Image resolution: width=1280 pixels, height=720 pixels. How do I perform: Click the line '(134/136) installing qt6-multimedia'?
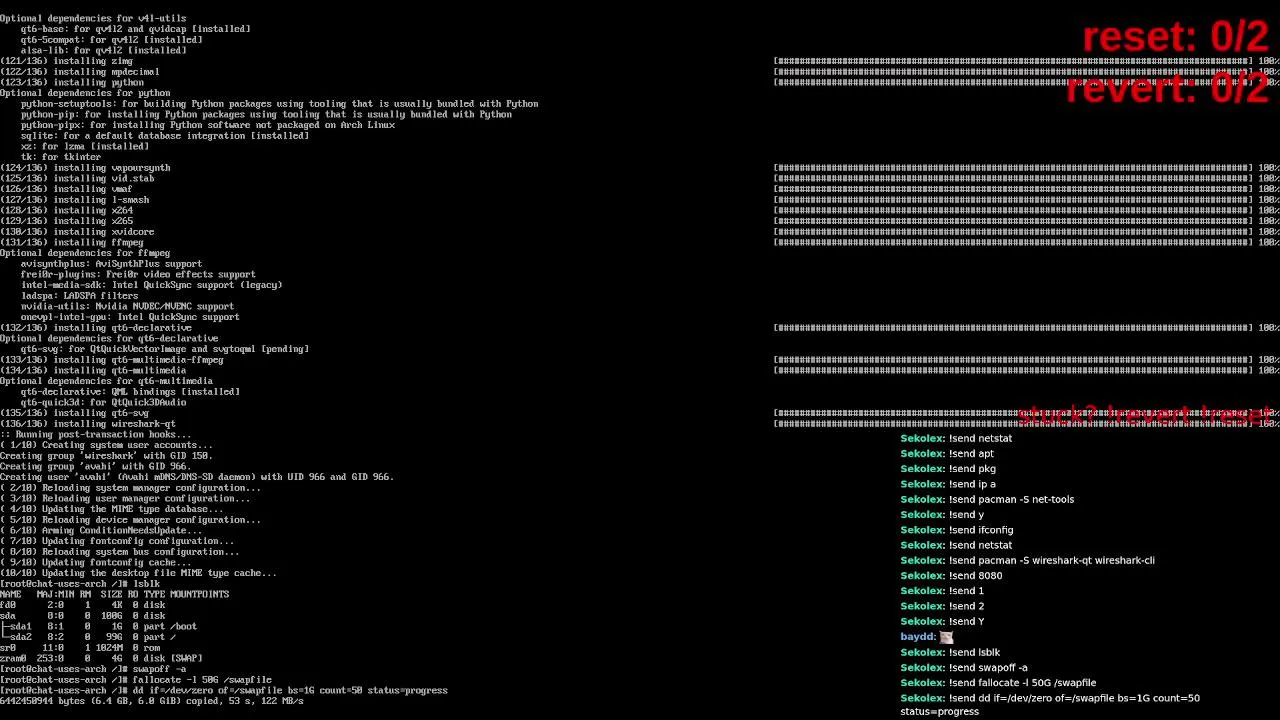(93, 371)
